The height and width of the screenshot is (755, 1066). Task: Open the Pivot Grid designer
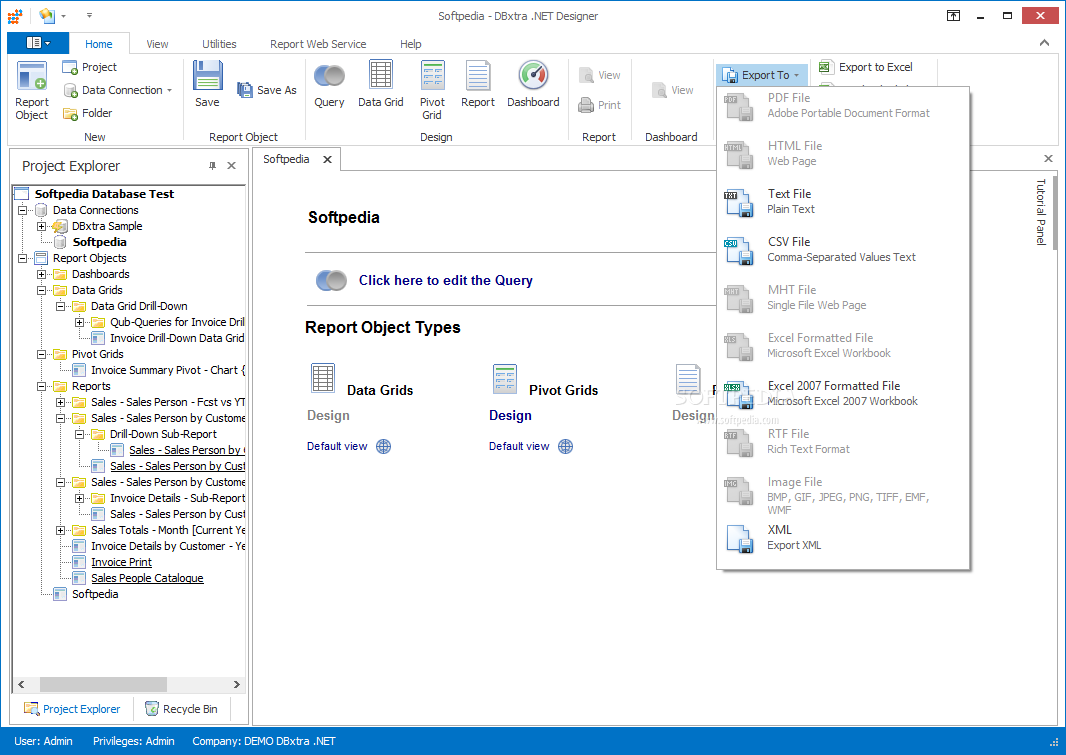point(432,90)
